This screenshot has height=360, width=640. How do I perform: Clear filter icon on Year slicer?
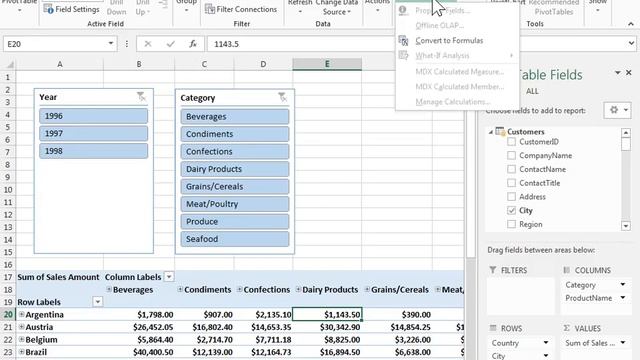coord(141,97)
